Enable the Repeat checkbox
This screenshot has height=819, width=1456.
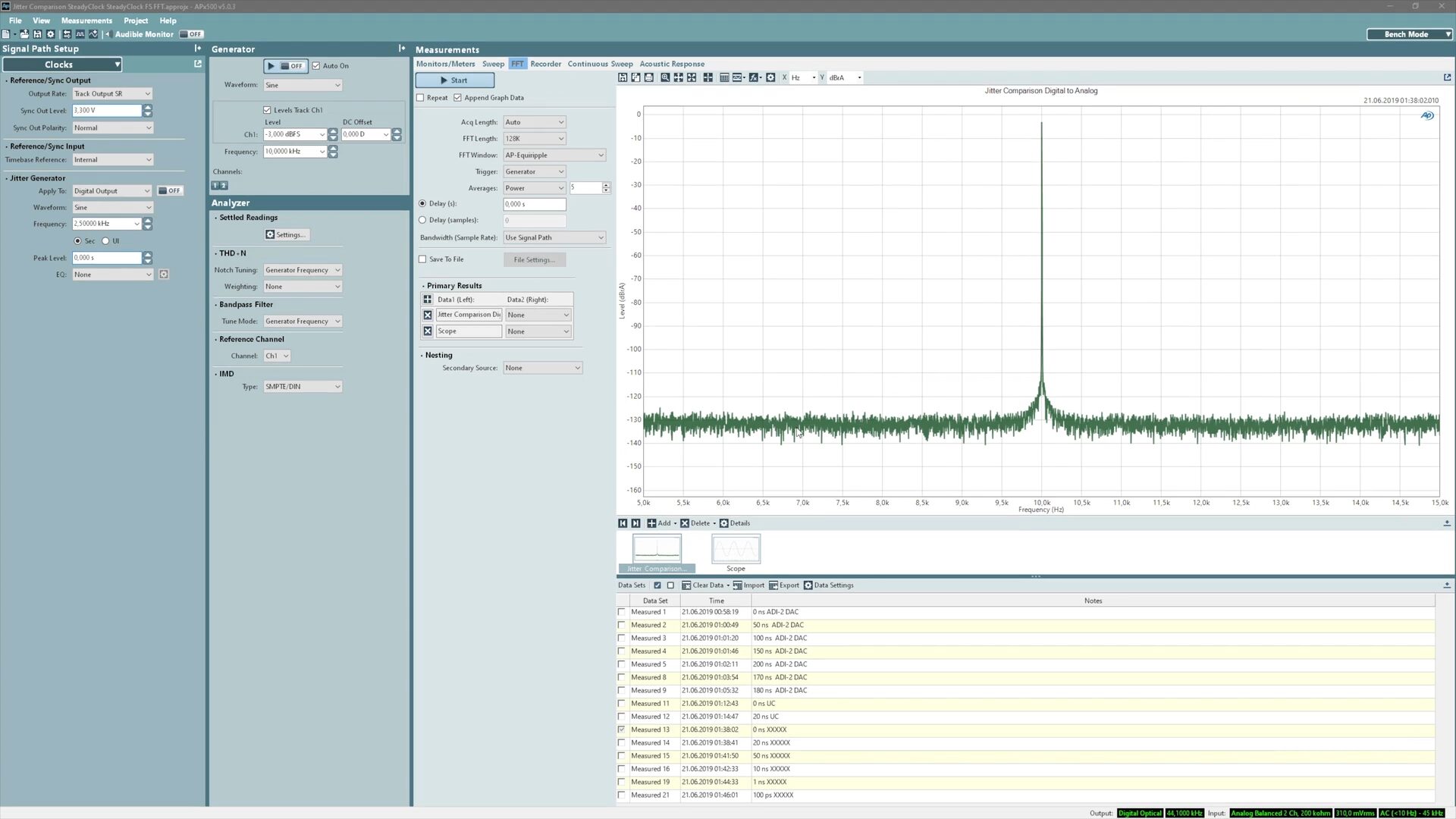(421, 98)
